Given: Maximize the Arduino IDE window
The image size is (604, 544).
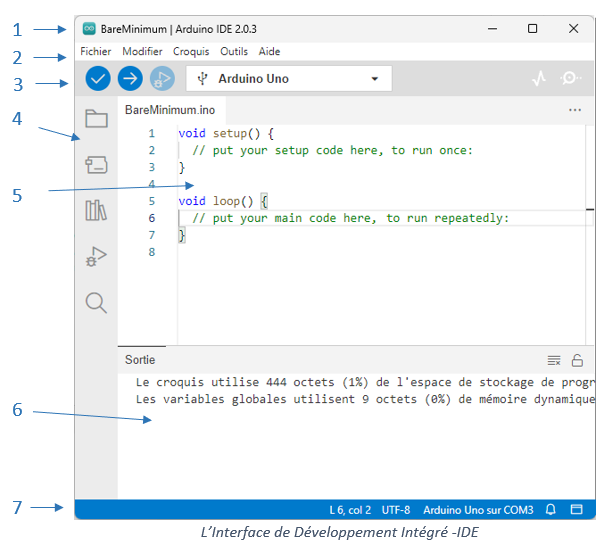Looking at the screenshot, I should [532, 29].
